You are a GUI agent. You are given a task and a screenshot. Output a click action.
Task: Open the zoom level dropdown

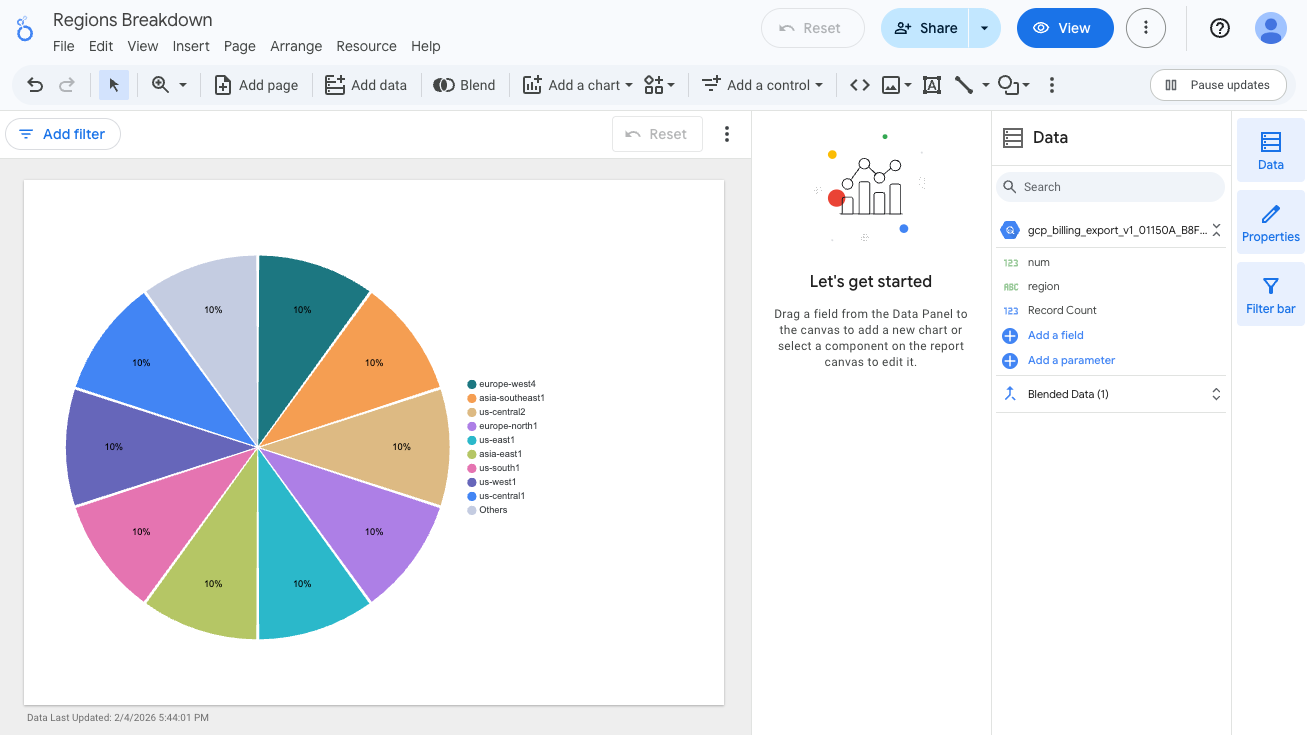182,85
